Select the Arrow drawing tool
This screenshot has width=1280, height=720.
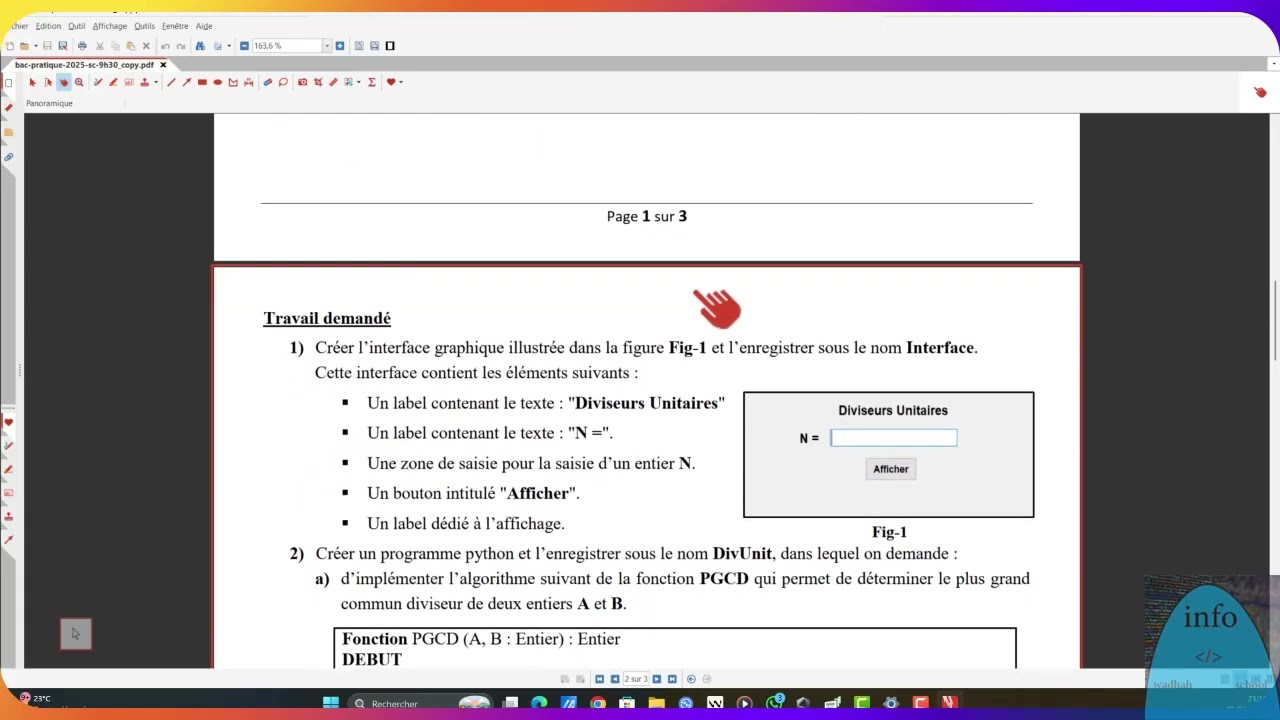point(187,82)
